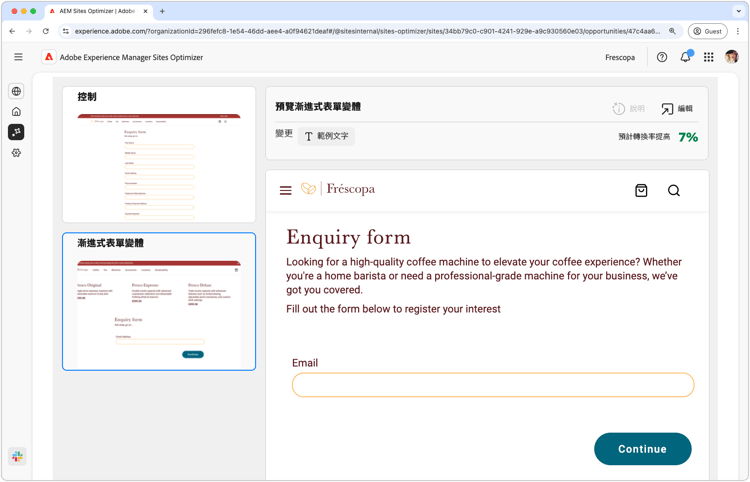Open the hamburger navigation menu in the top header
This screenshot has height=482, width=750.
(x=18, y=57)
